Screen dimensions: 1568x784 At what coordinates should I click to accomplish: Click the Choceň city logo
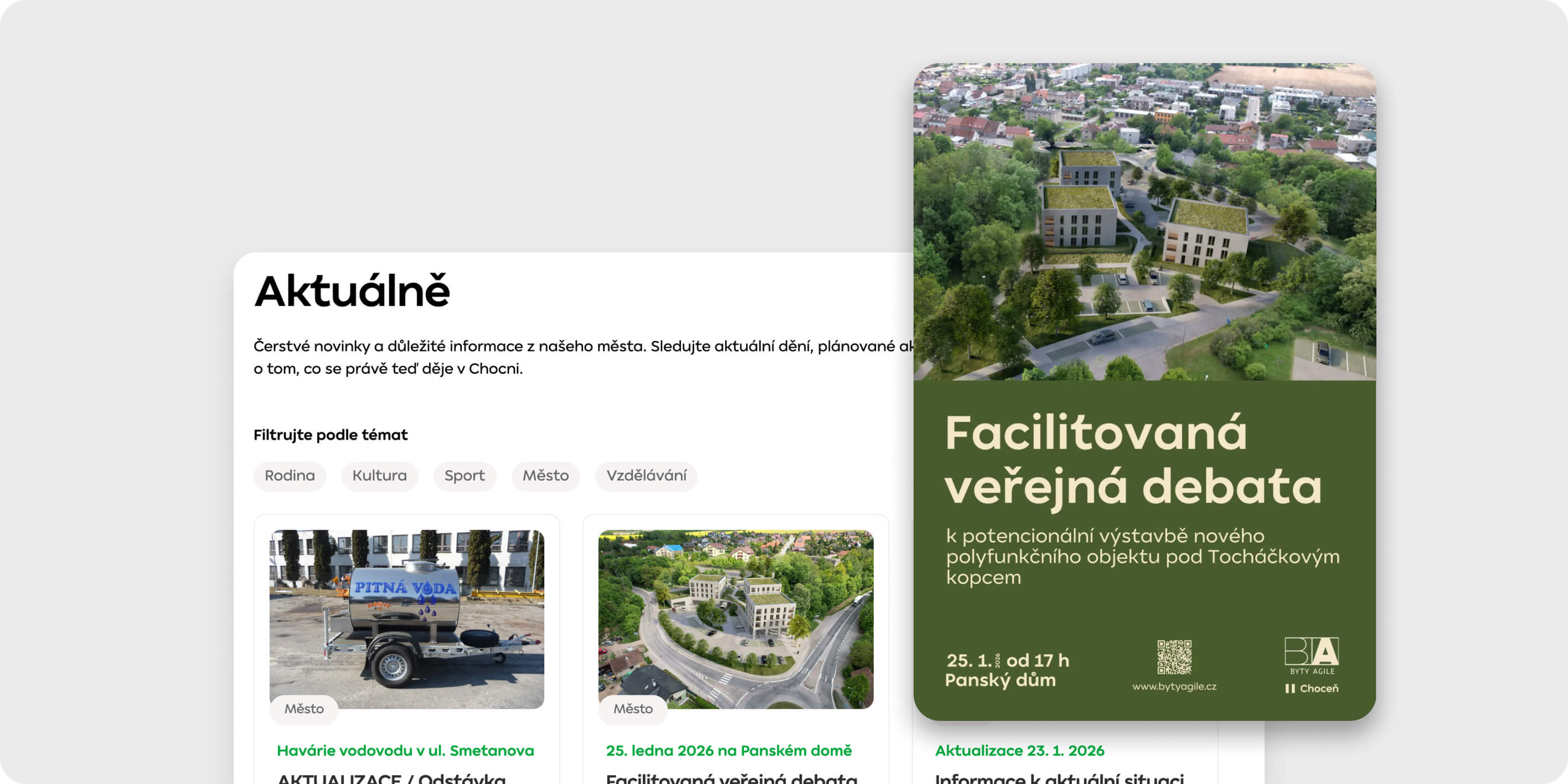(x=1312, y=688)
